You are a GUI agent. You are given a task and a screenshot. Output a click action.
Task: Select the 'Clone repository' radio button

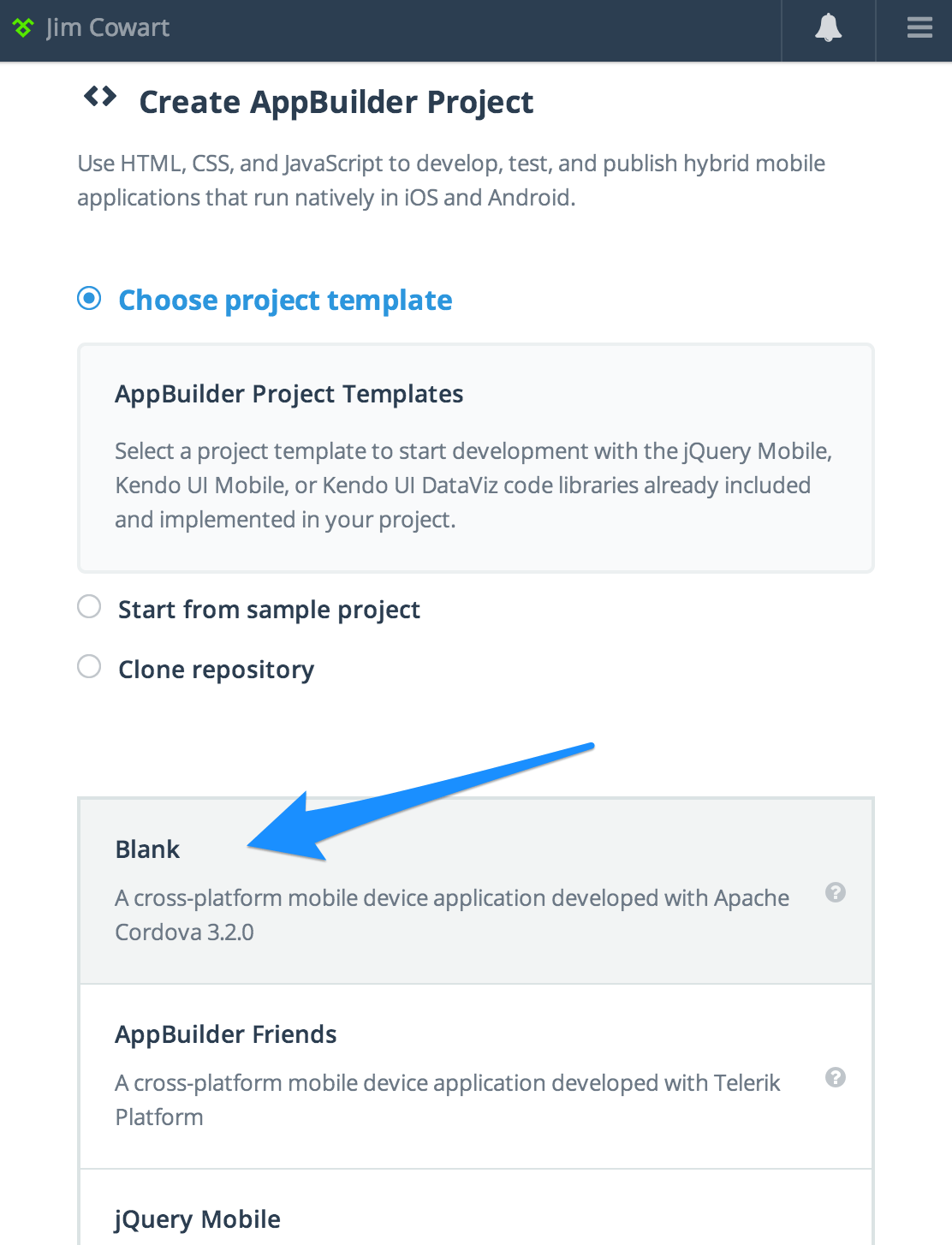pos(89,667)
